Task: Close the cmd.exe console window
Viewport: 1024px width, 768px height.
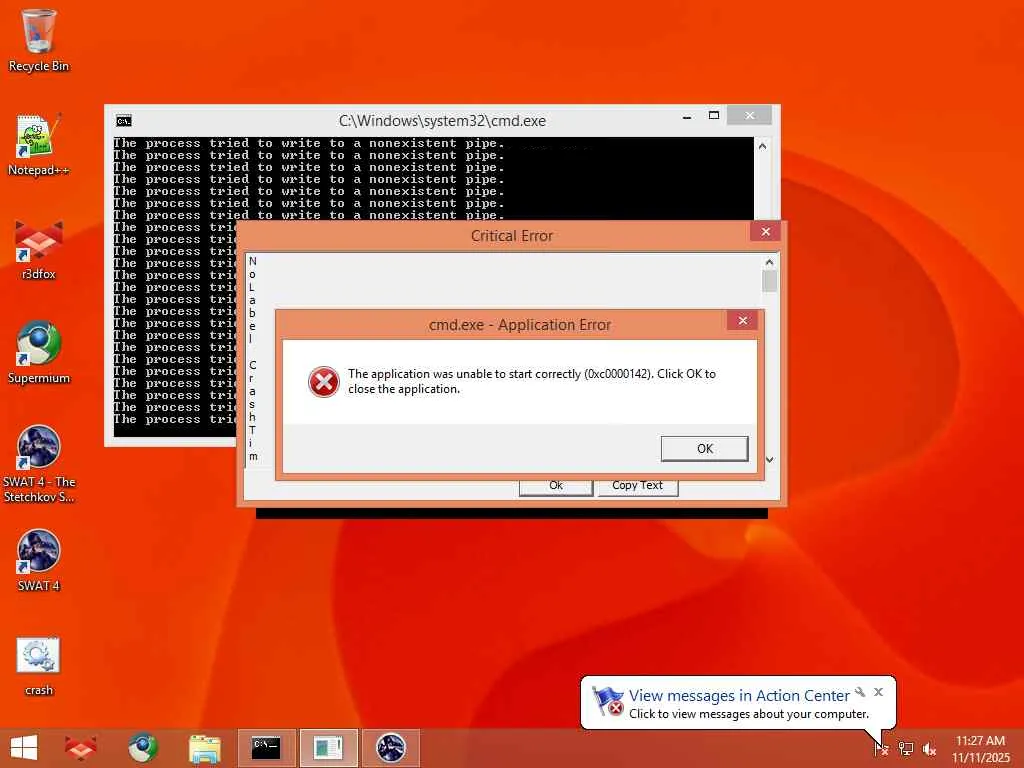Action: 749,116
